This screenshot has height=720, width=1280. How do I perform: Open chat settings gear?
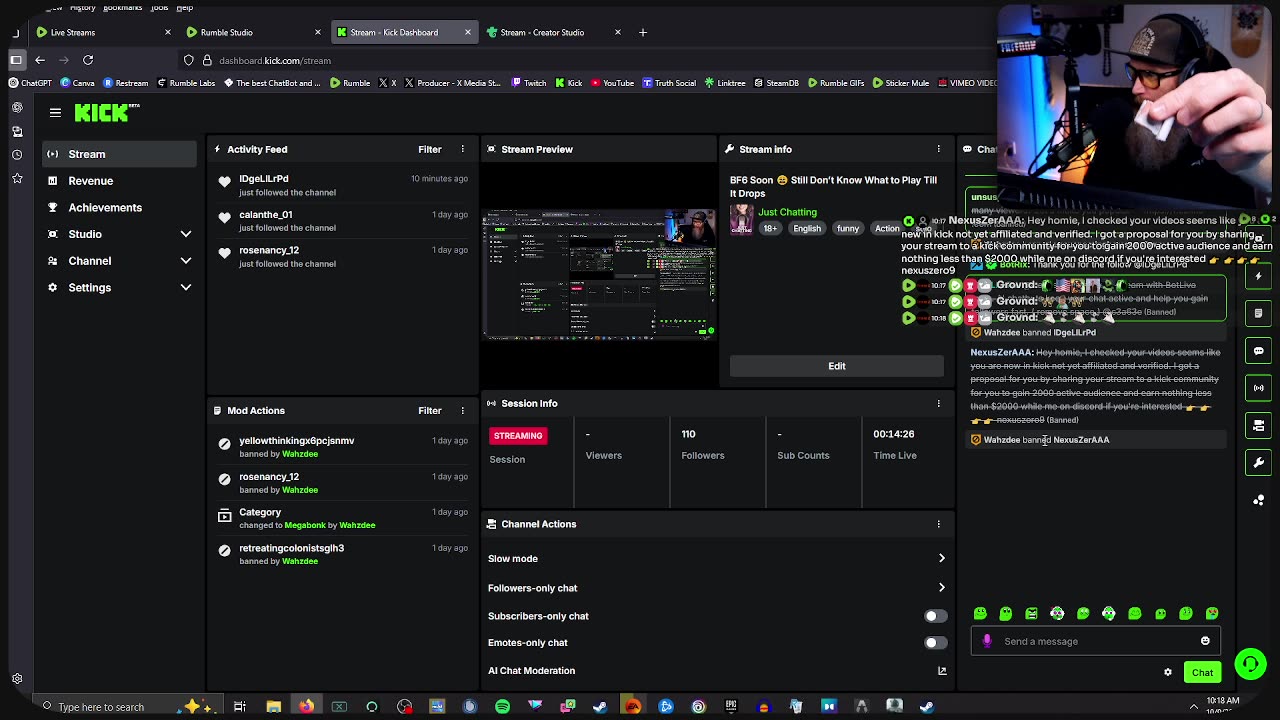point(1167,672)
